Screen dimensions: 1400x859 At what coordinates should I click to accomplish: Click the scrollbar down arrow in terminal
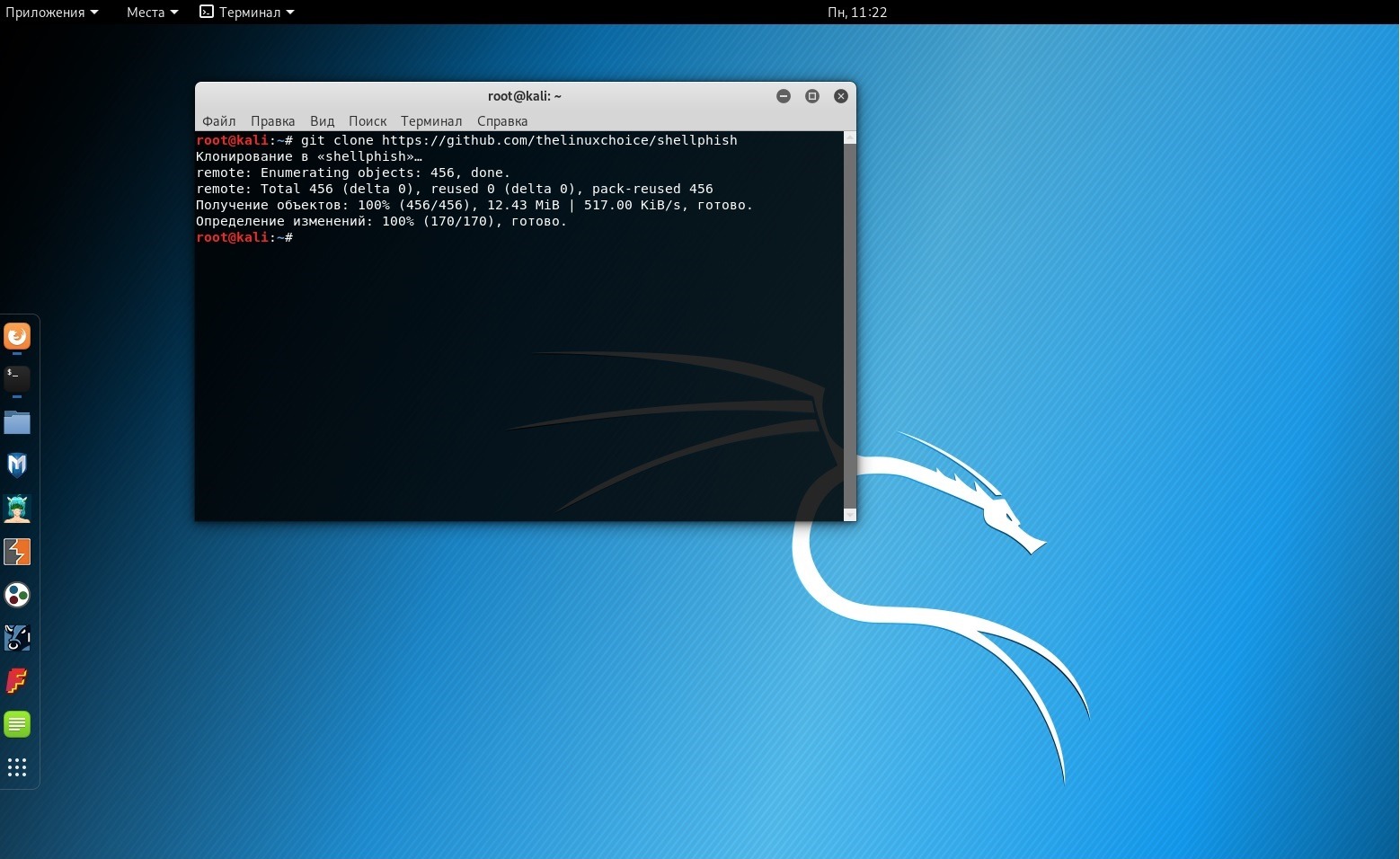[850, 515]
